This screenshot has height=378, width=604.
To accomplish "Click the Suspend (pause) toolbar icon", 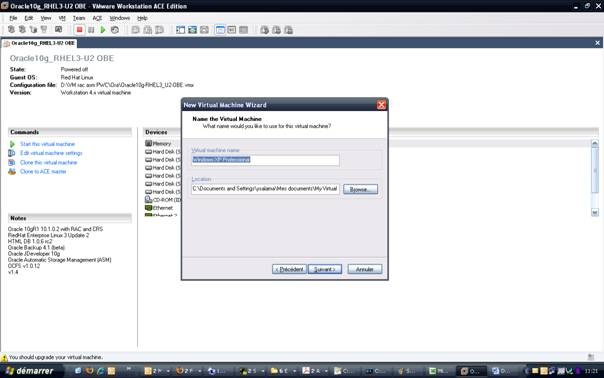I will [x=91, y=30].
